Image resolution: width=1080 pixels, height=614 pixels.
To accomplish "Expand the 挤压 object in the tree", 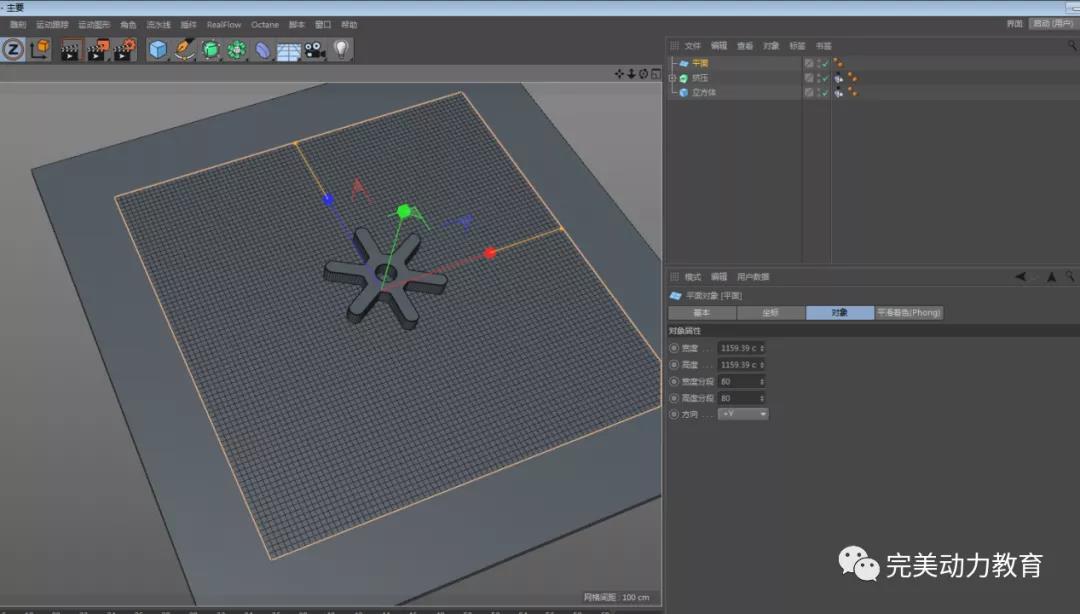I will (x=672, y=78).
